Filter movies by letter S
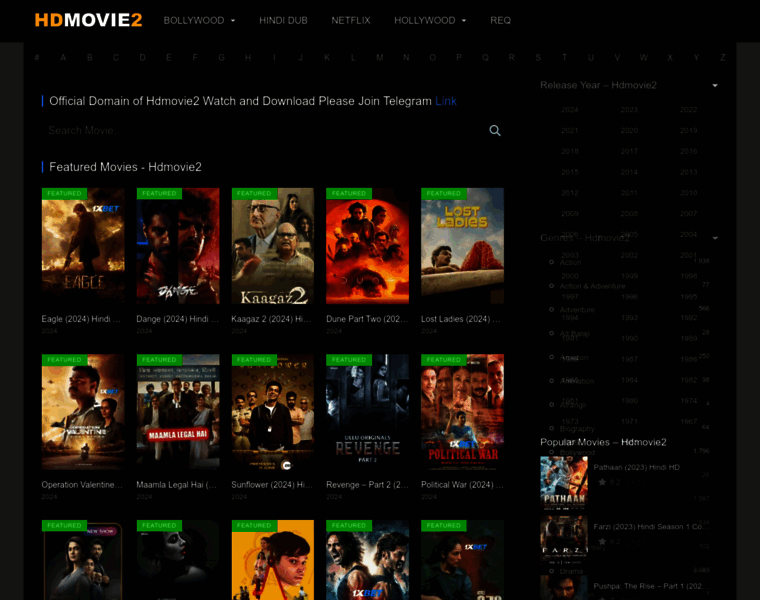Screen dimensions: 760x600 538,58
